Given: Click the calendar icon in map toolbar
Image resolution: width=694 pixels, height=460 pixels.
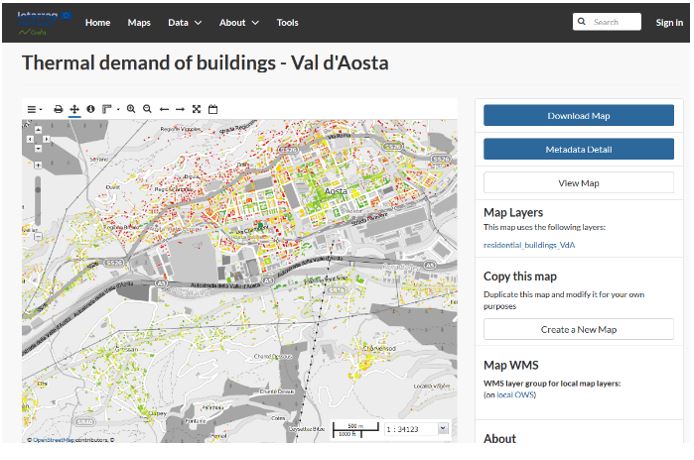Looking at the screenshot, I should pos(213,108).
